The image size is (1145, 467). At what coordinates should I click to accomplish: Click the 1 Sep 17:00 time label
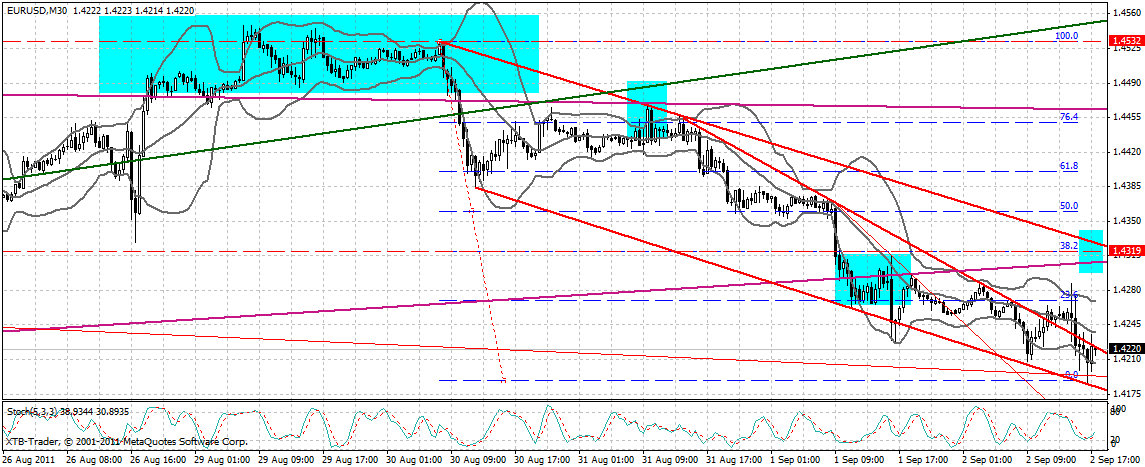(924, 461)
